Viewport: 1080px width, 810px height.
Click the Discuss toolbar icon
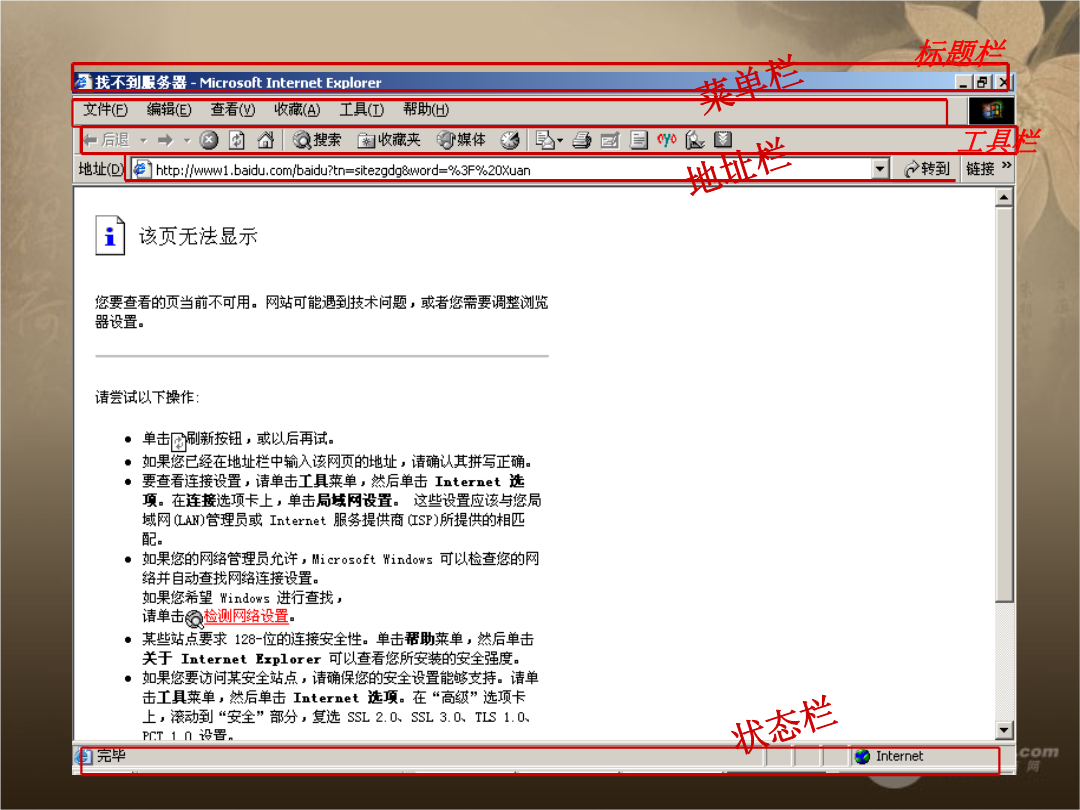tap(639, 141)
